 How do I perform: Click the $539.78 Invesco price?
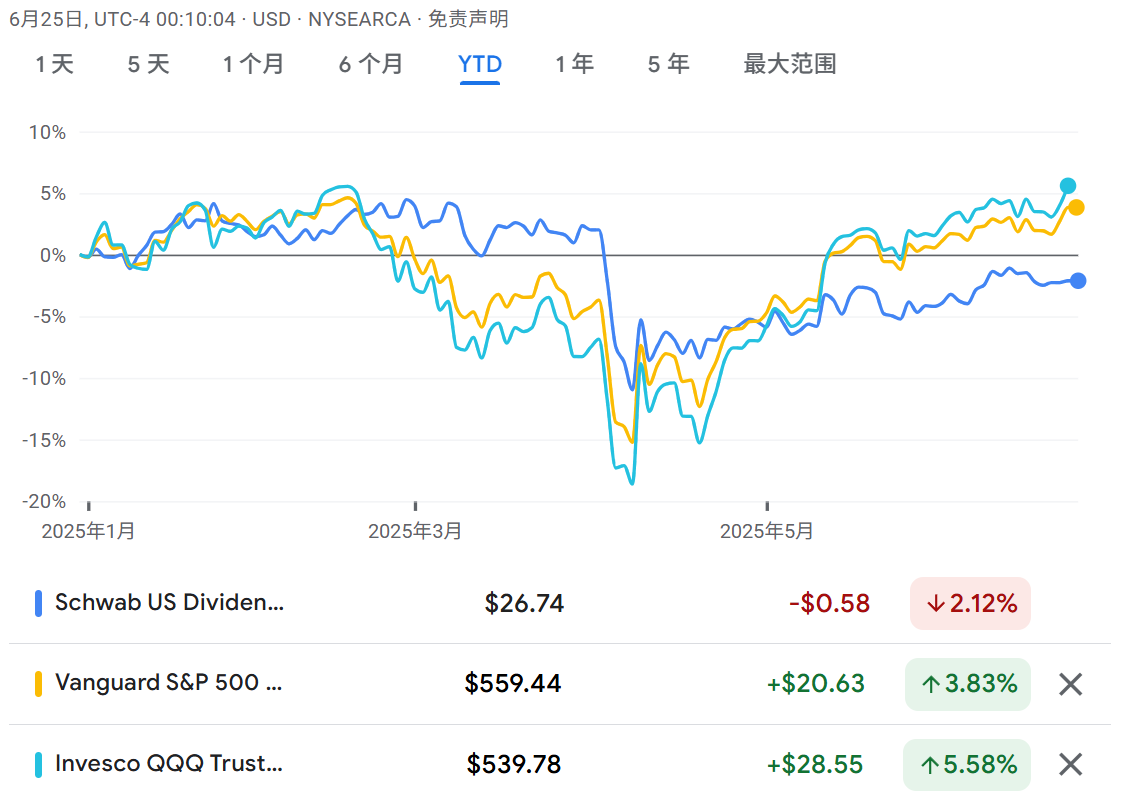pos(514,764)
